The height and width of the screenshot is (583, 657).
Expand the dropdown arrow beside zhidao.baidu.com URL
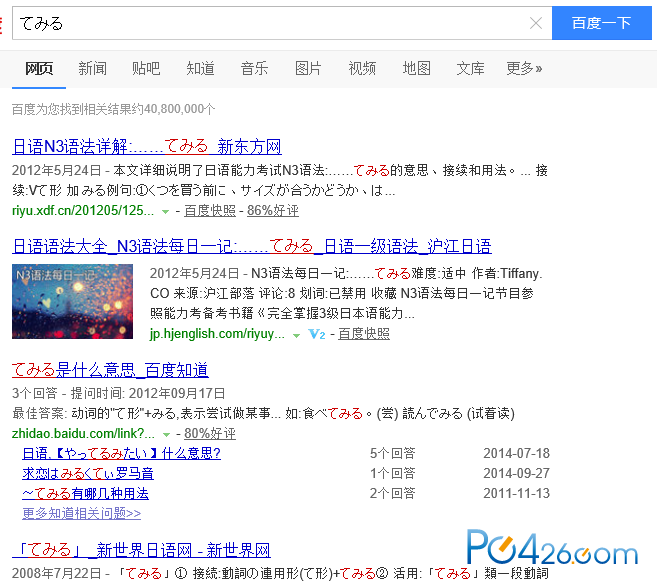point(166,435)
